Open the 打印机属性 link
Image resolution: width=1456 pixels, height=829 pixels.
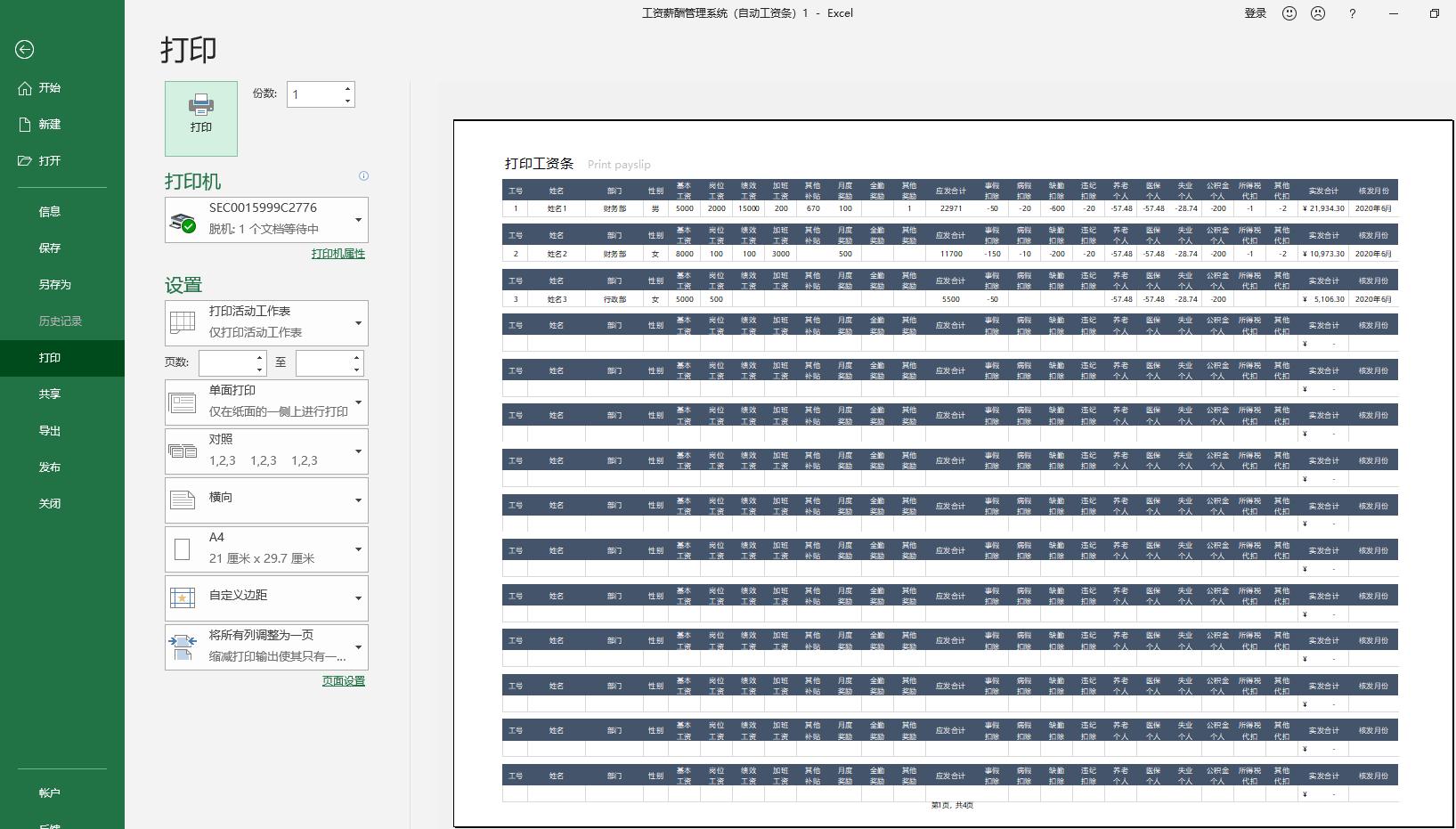click(338, 254)
